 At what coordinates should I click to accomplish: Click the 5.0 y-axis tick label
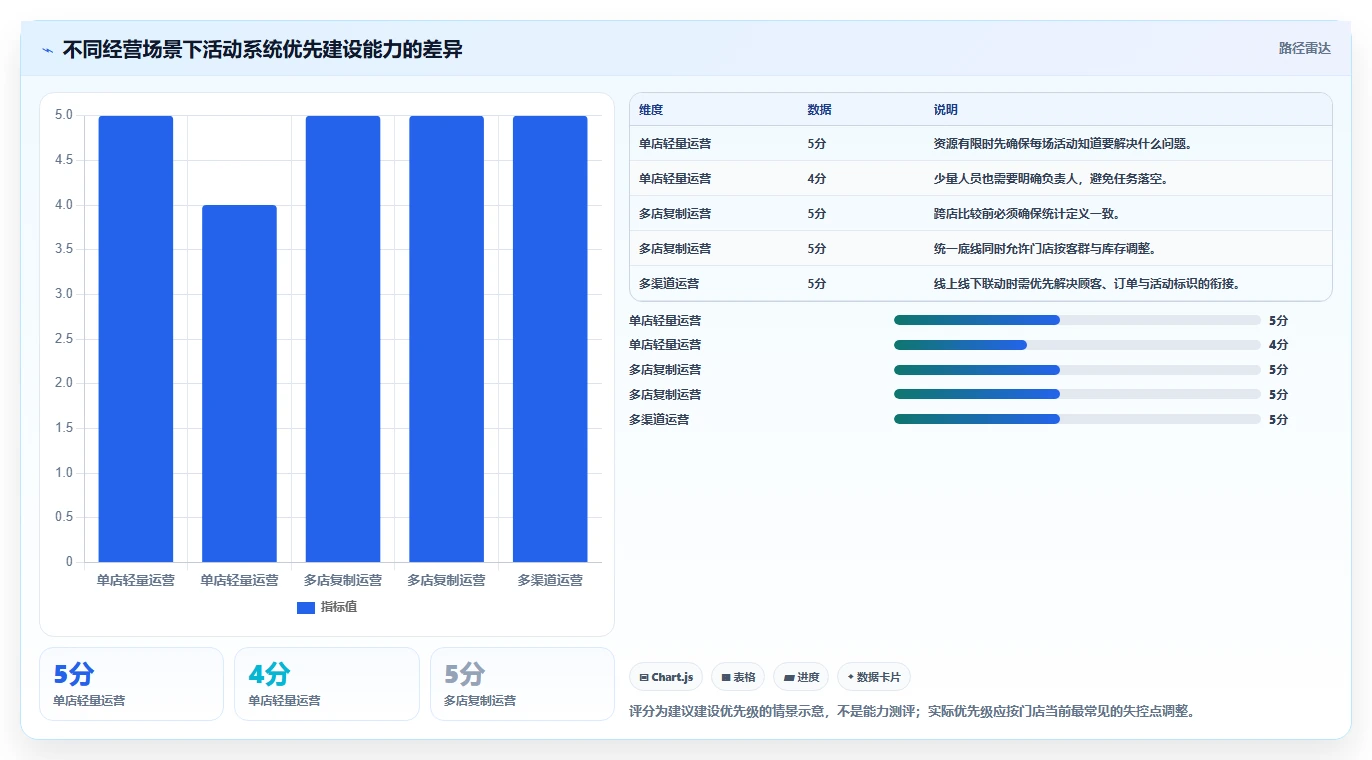63,115
